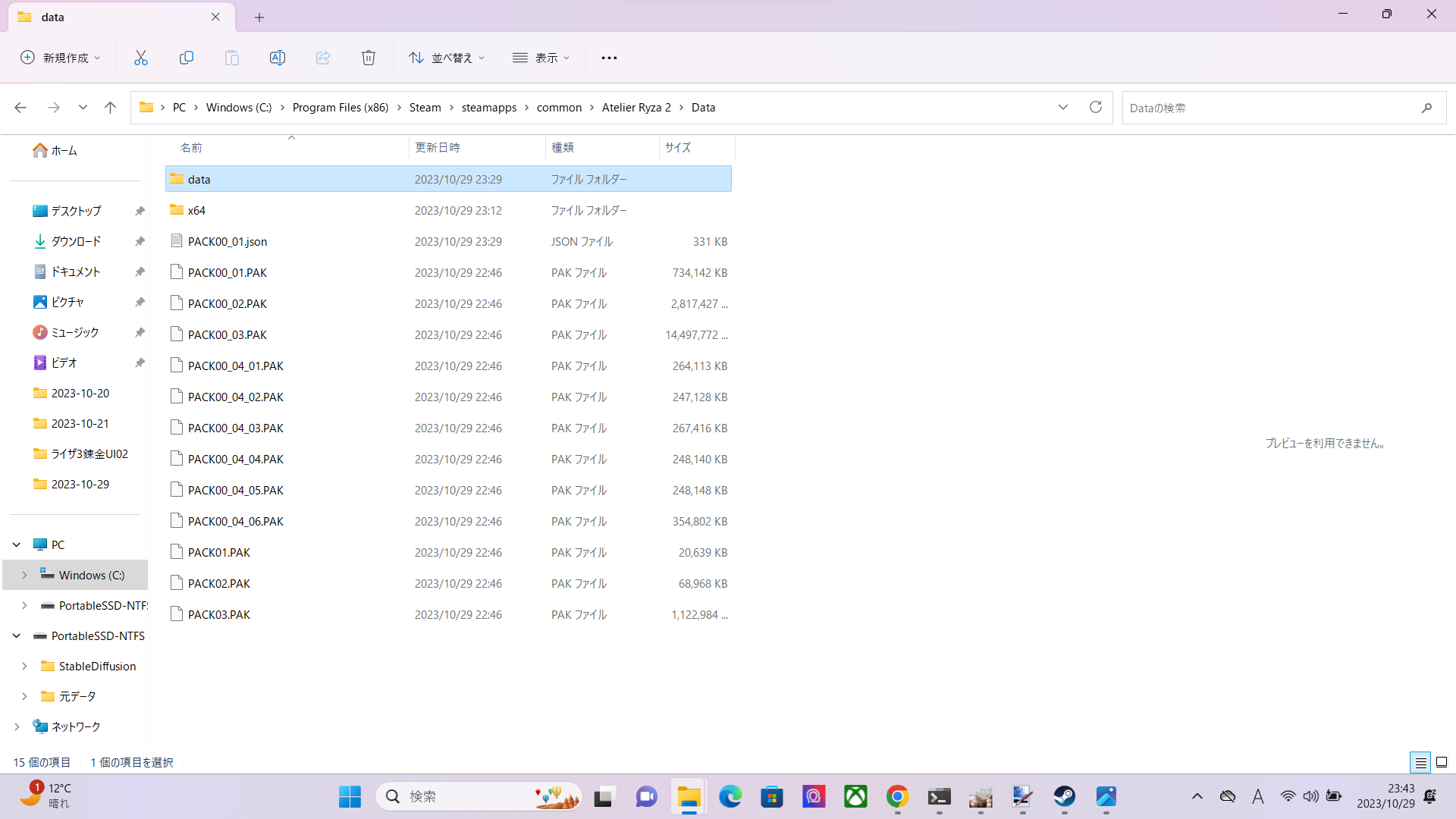Select the data window tab
The height and width of the screenshot is (819, 1456).
[x=121, y=17]
